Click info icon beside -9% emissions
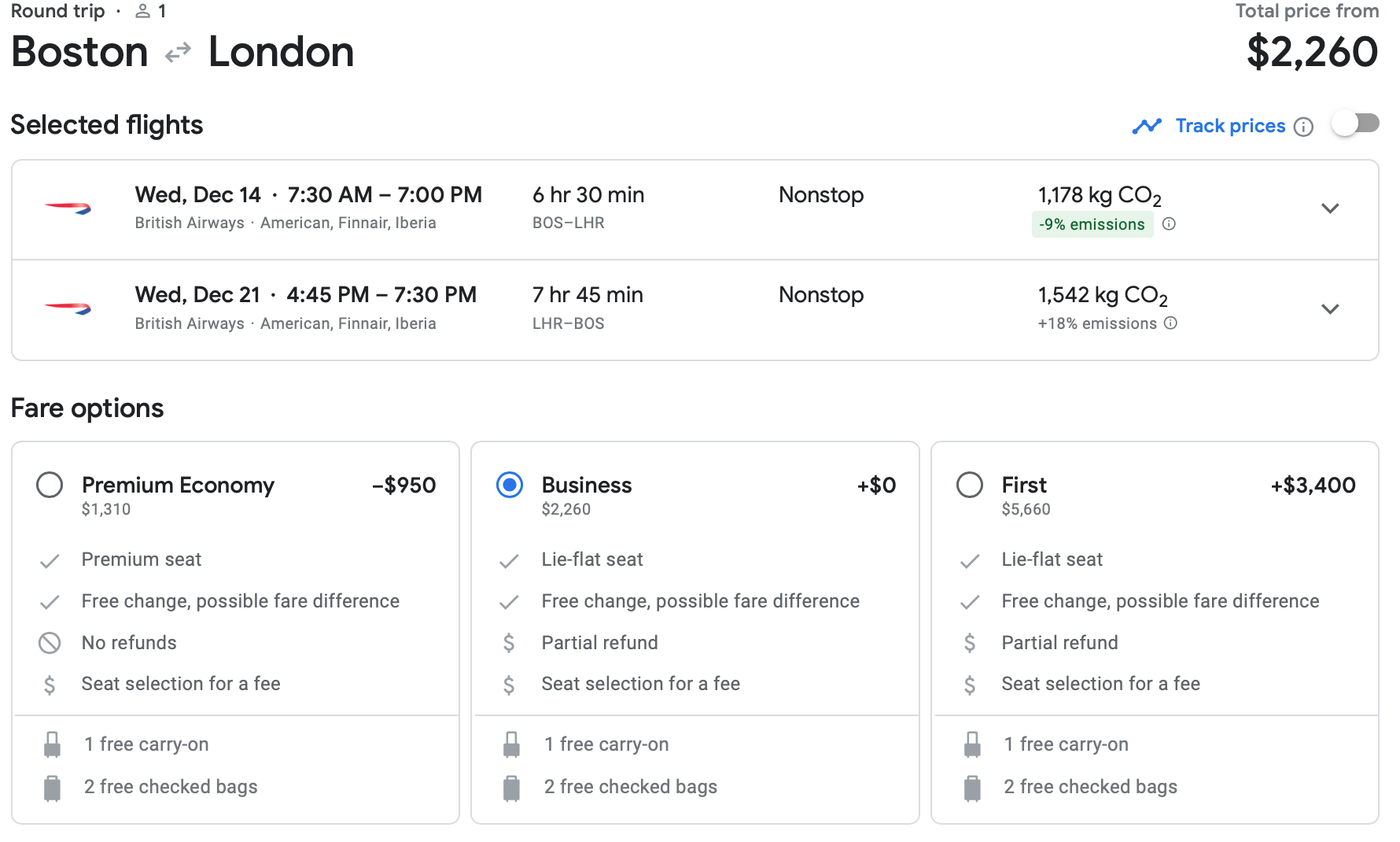Screen dimensions: 1400x842 [x=1169, y=224]
